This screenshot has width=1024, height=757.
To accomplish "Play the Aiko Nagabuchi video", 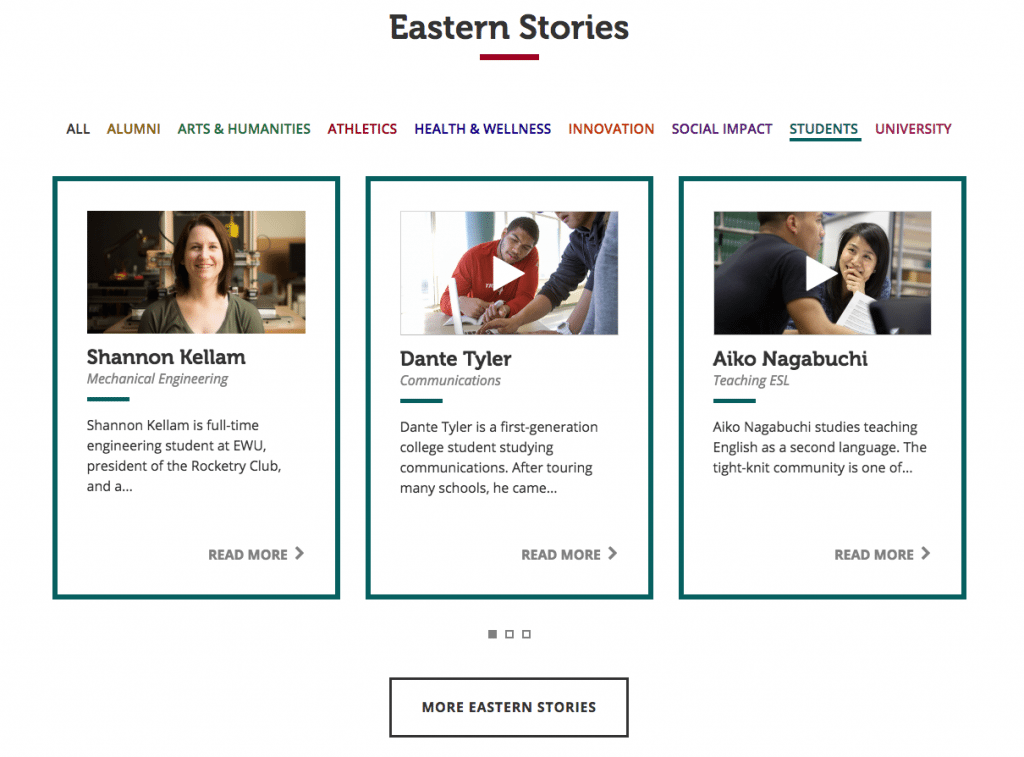I will tap(821, 273).
